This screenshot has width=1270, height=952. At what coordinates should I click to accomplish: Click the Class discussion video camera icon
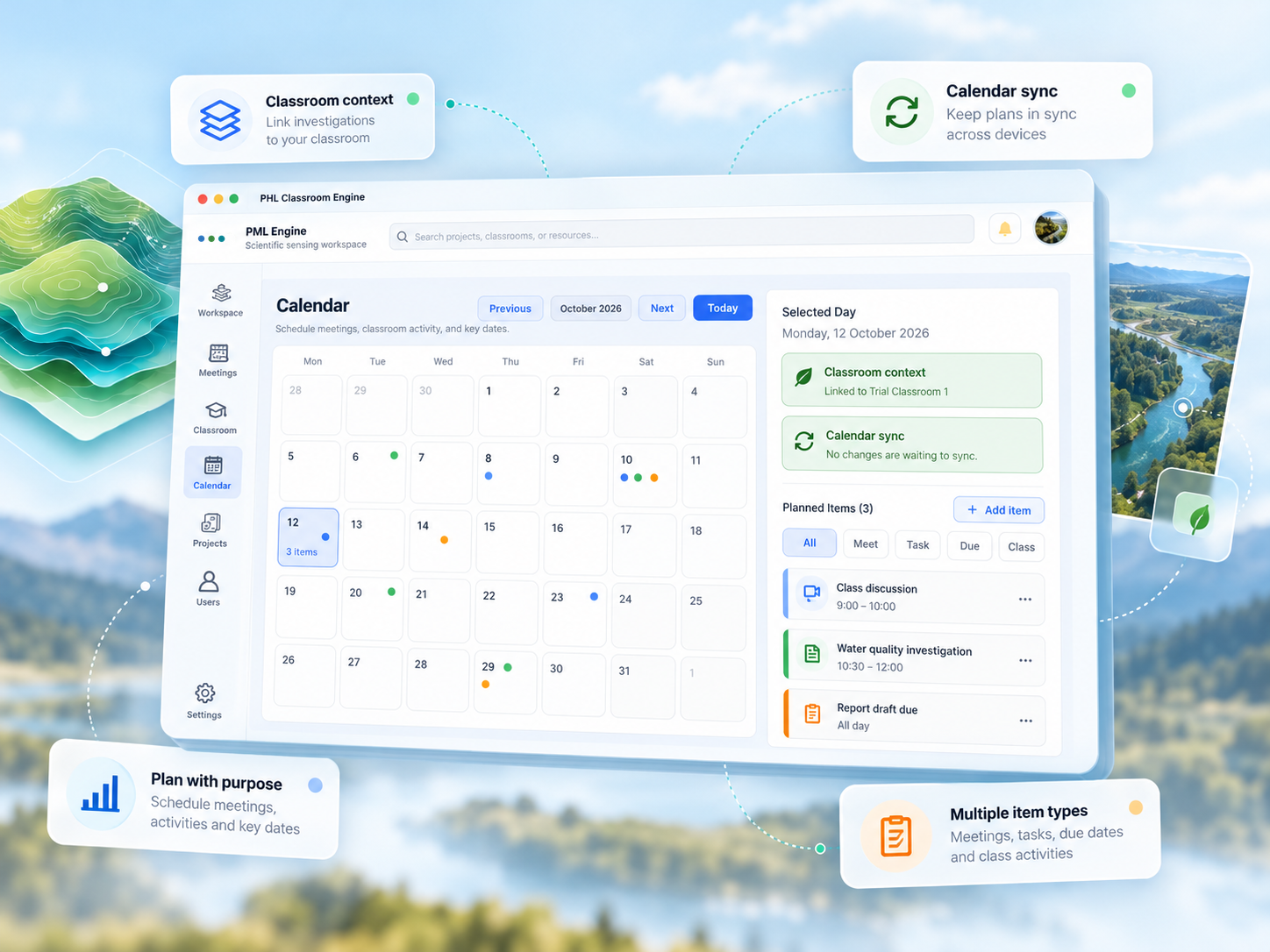[x=812, y=593]
